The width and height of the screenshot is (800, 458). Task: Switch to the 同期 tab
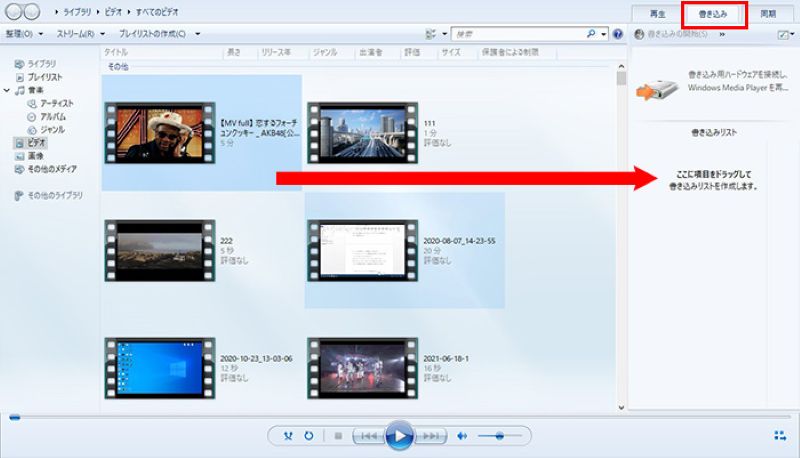tap(768, 14)
